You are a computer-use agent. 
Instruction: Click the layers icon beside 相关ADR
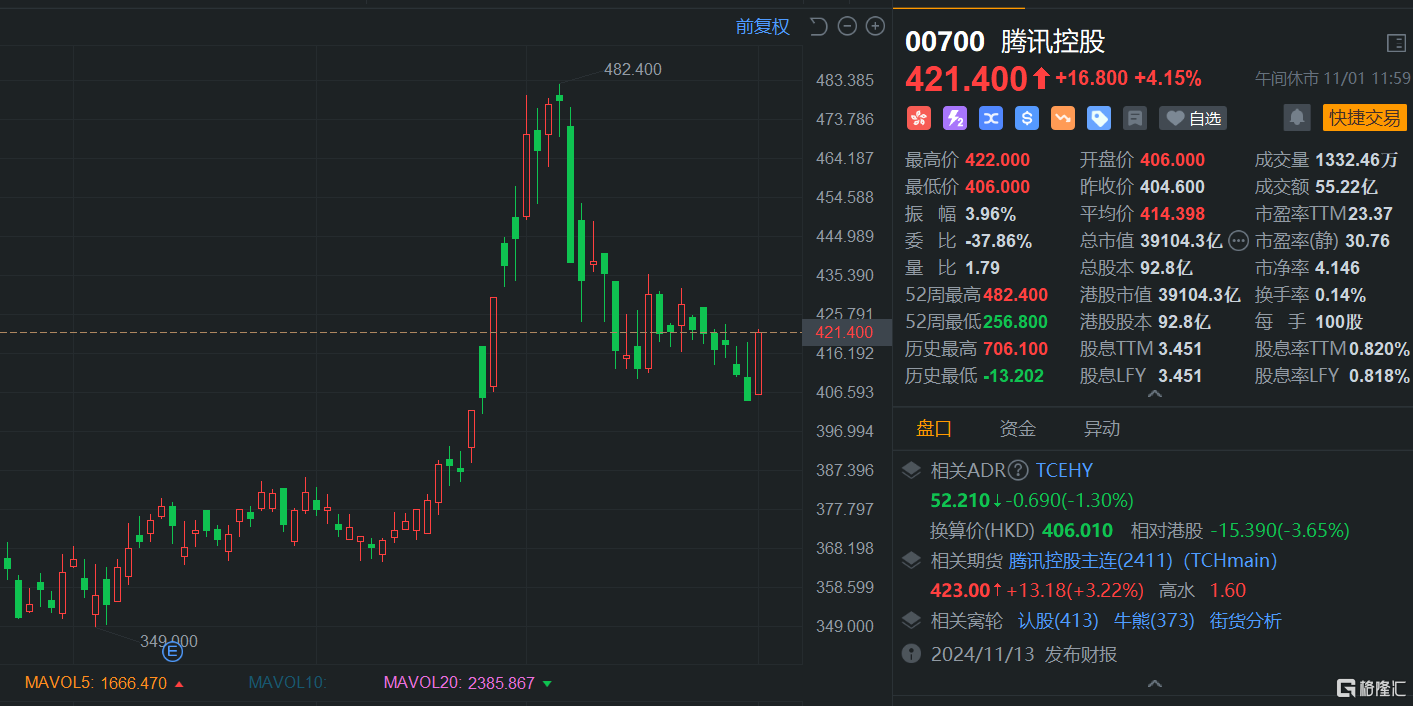[x=911, y=470]
